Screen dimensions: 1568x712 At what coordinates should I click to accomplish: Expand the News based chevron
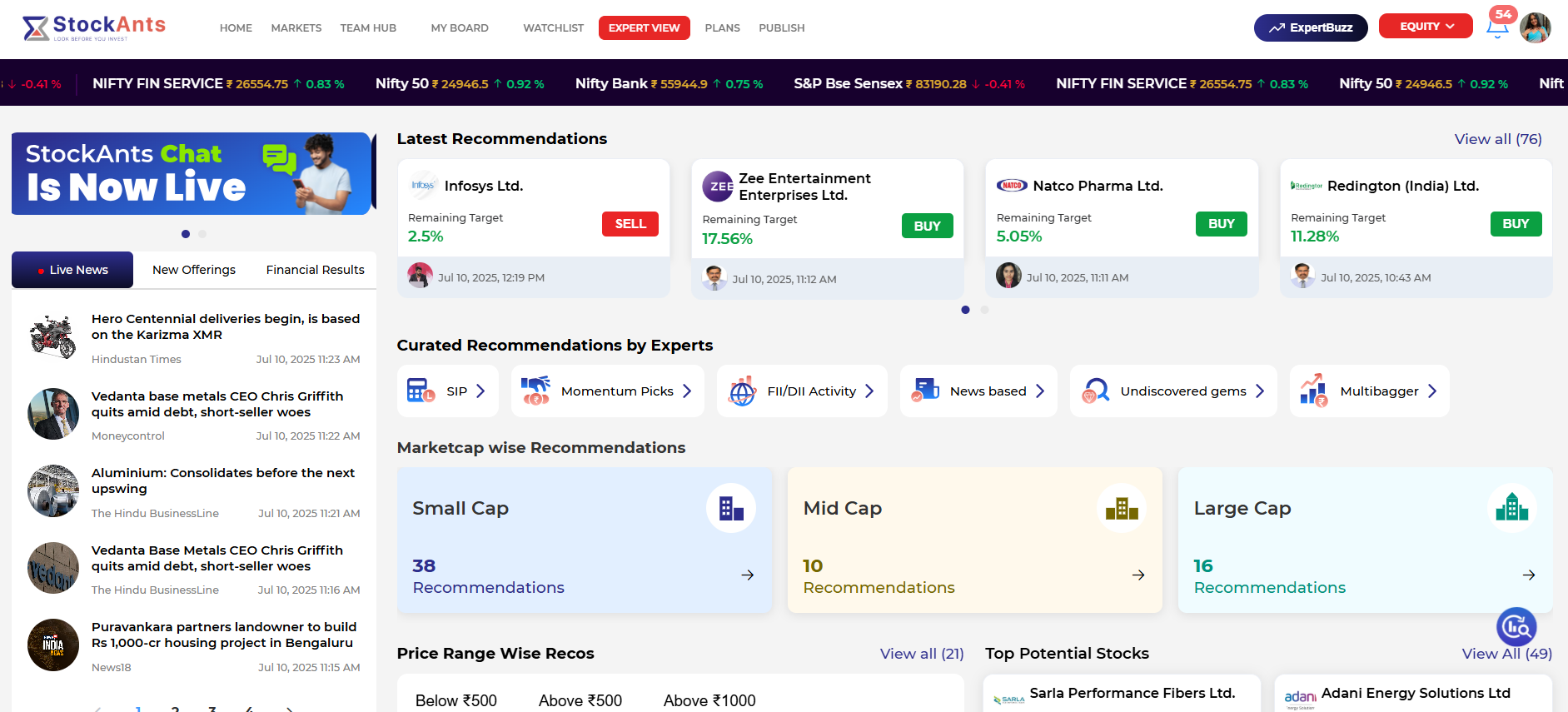pyautogui.click(x=1040, y=391)
